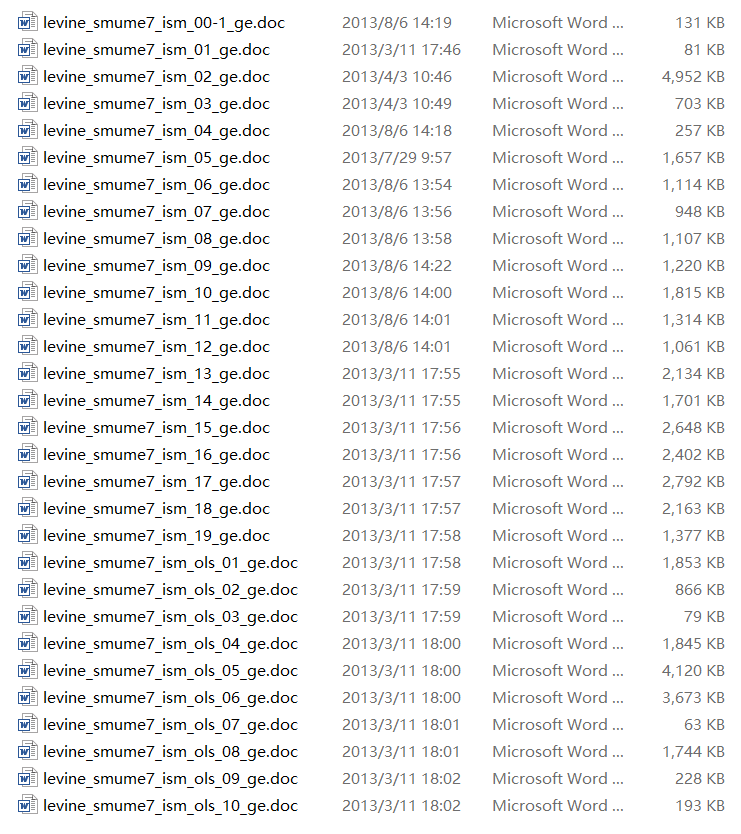Click Word icon of levine_smume7_ism_19_ge.doc
The image size is (741, 834).
click(28, 536)
